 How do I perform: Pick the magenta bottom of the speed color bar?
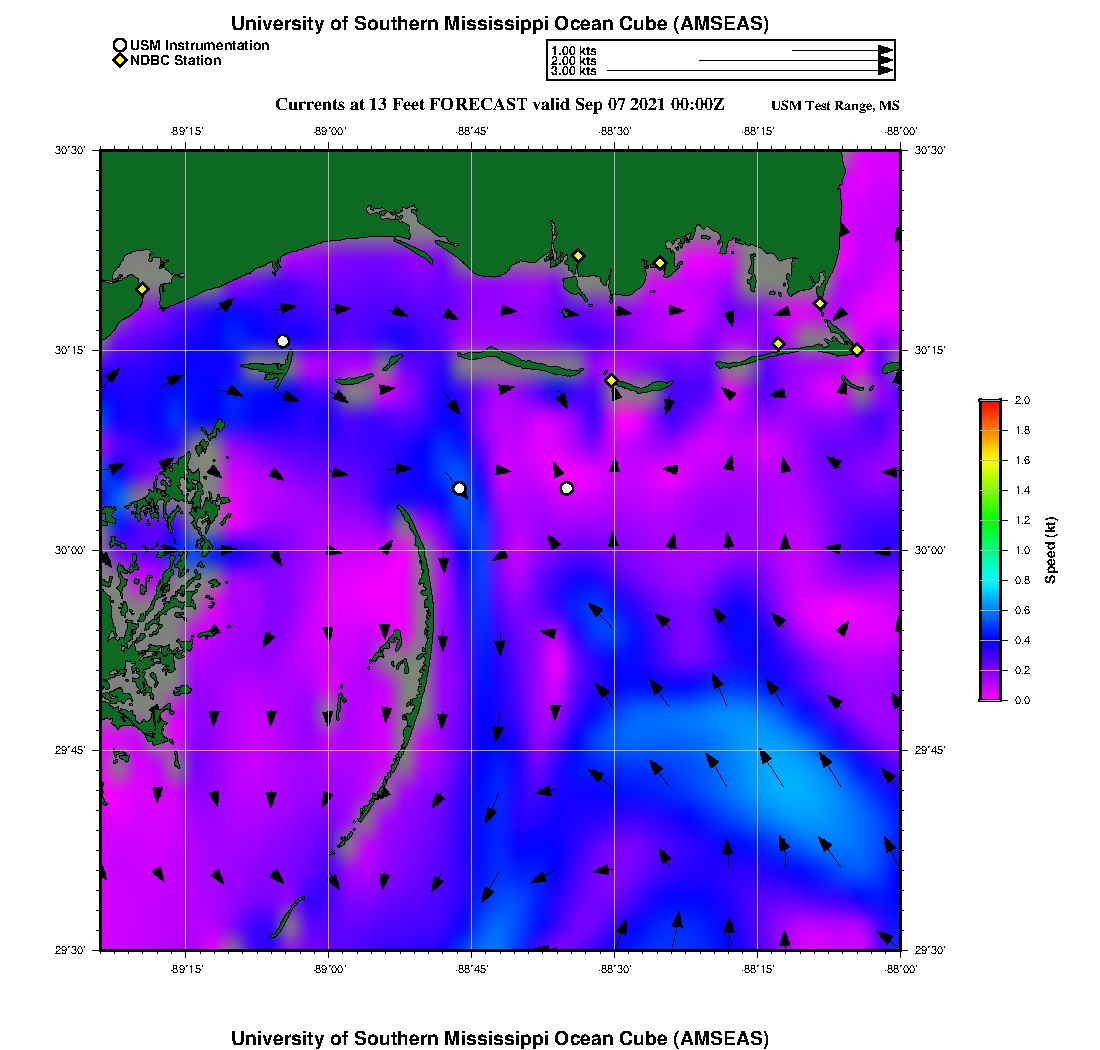(x=990, y=695)
